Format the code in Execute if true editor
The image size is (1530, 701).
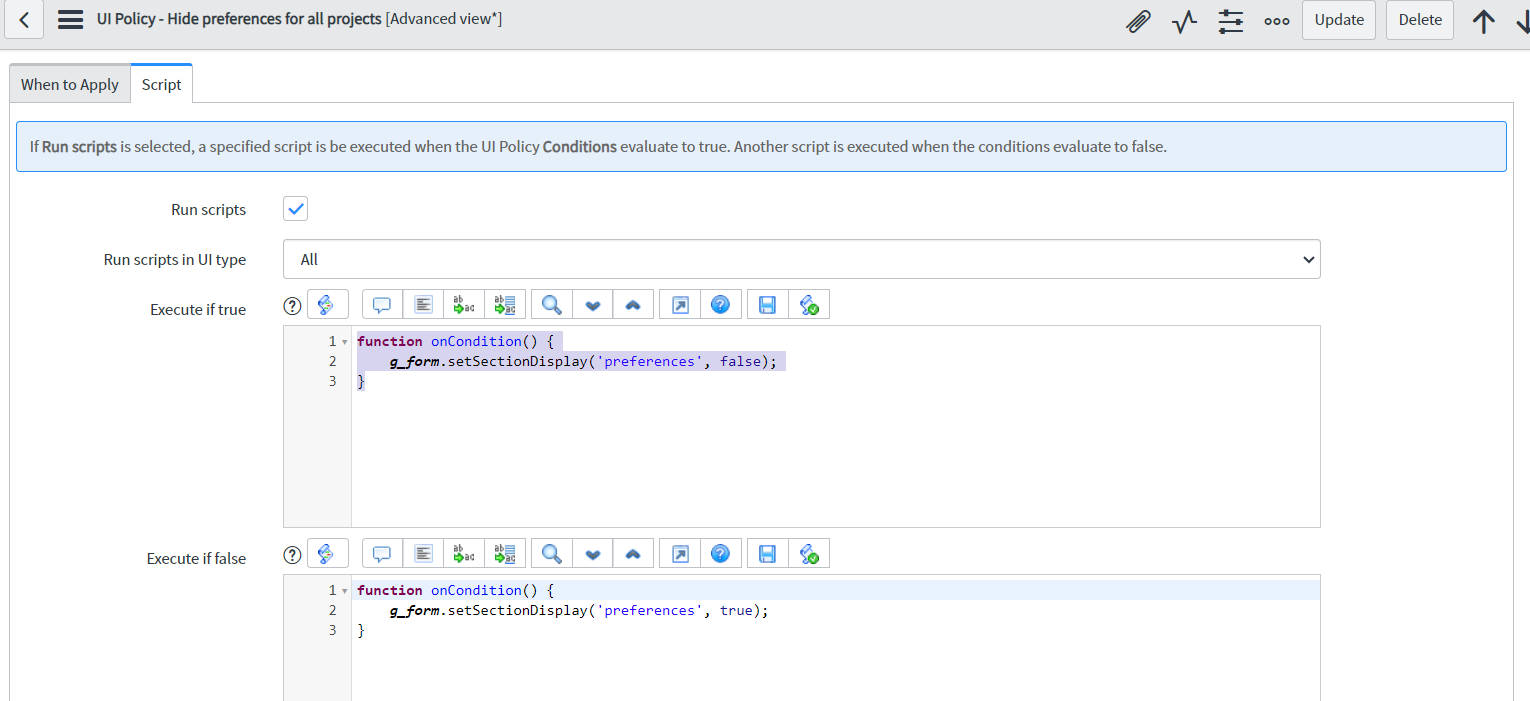[423, 304]
